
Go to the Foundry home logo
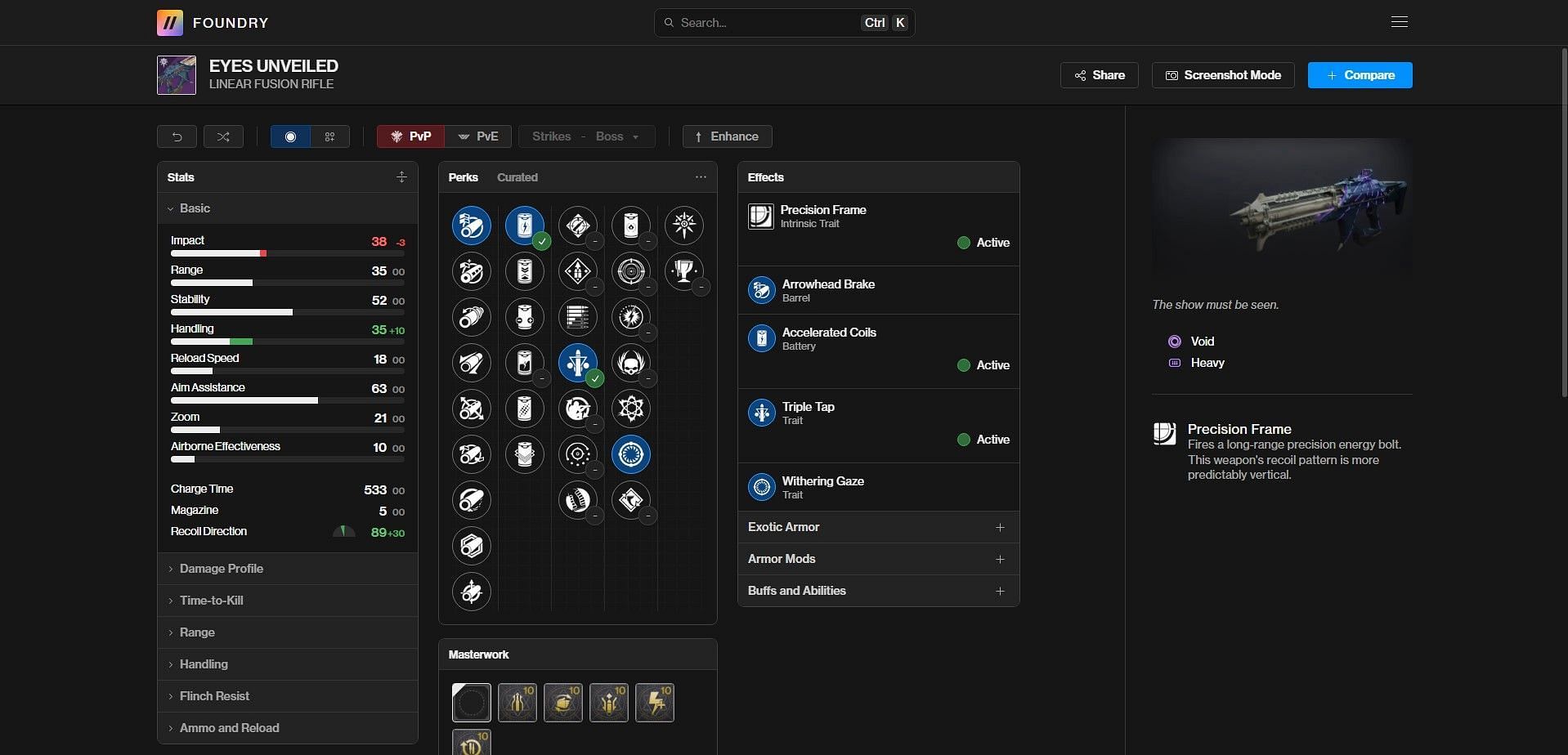tap(213, 23)
